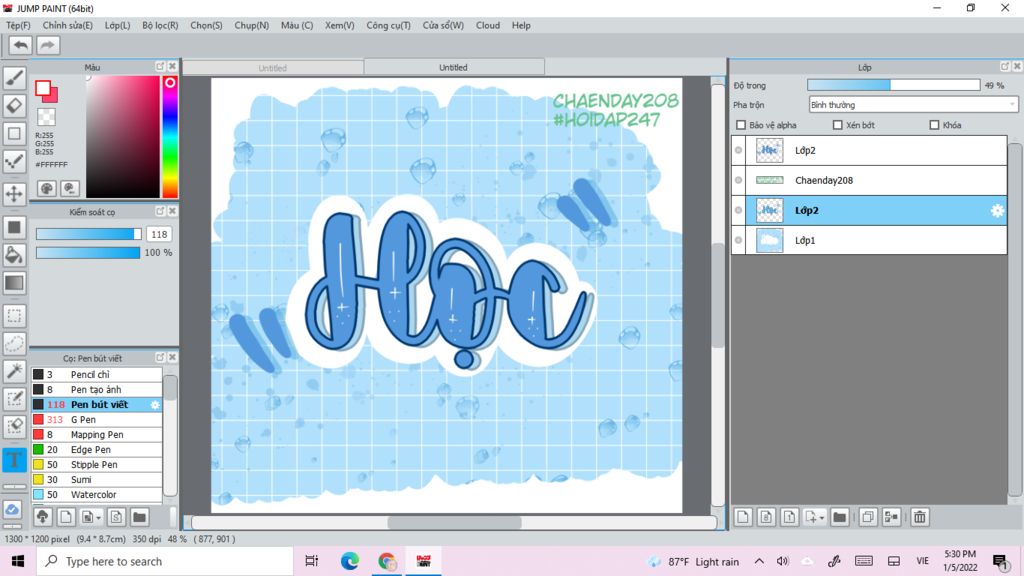Viewport: 1024px width, 576px height.
Task: Open the Chỉnh sửa(E) menu
Action: 67,25
